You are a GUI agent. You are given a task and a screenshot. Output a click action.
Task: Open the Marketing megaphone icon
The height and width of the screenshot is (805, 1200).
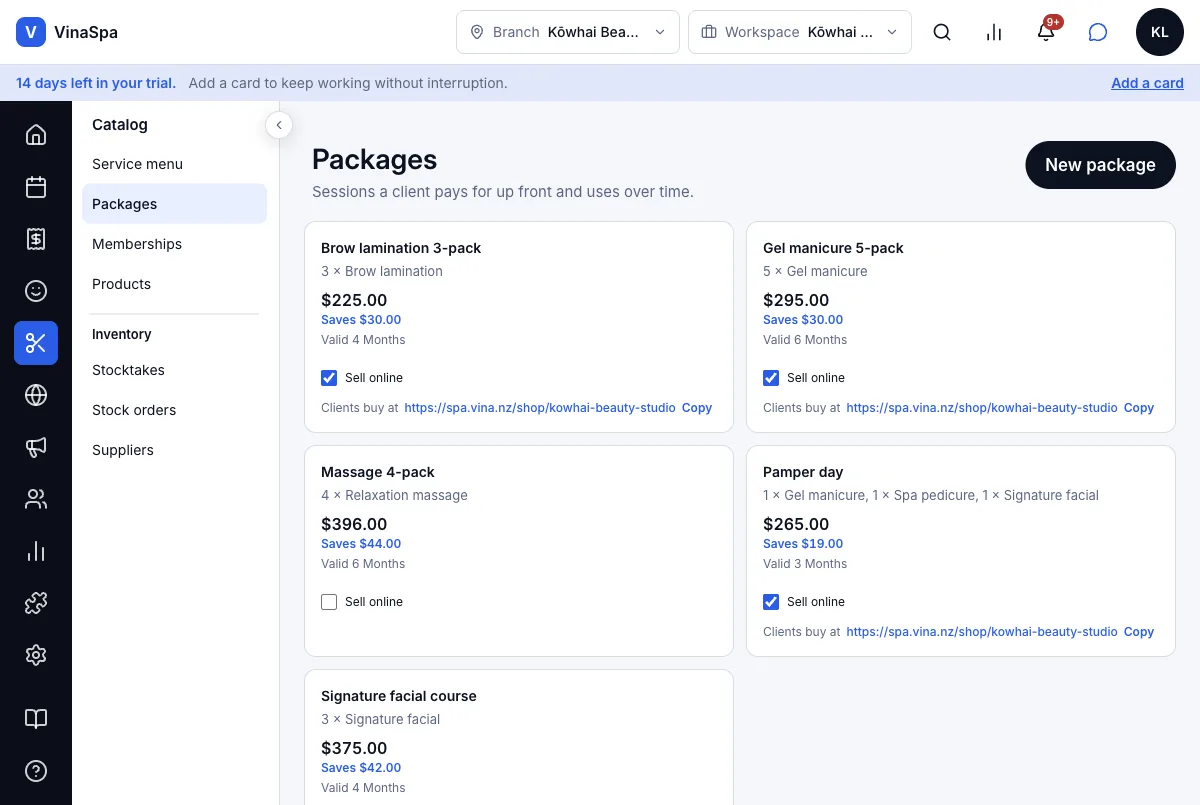click(36, 447)
